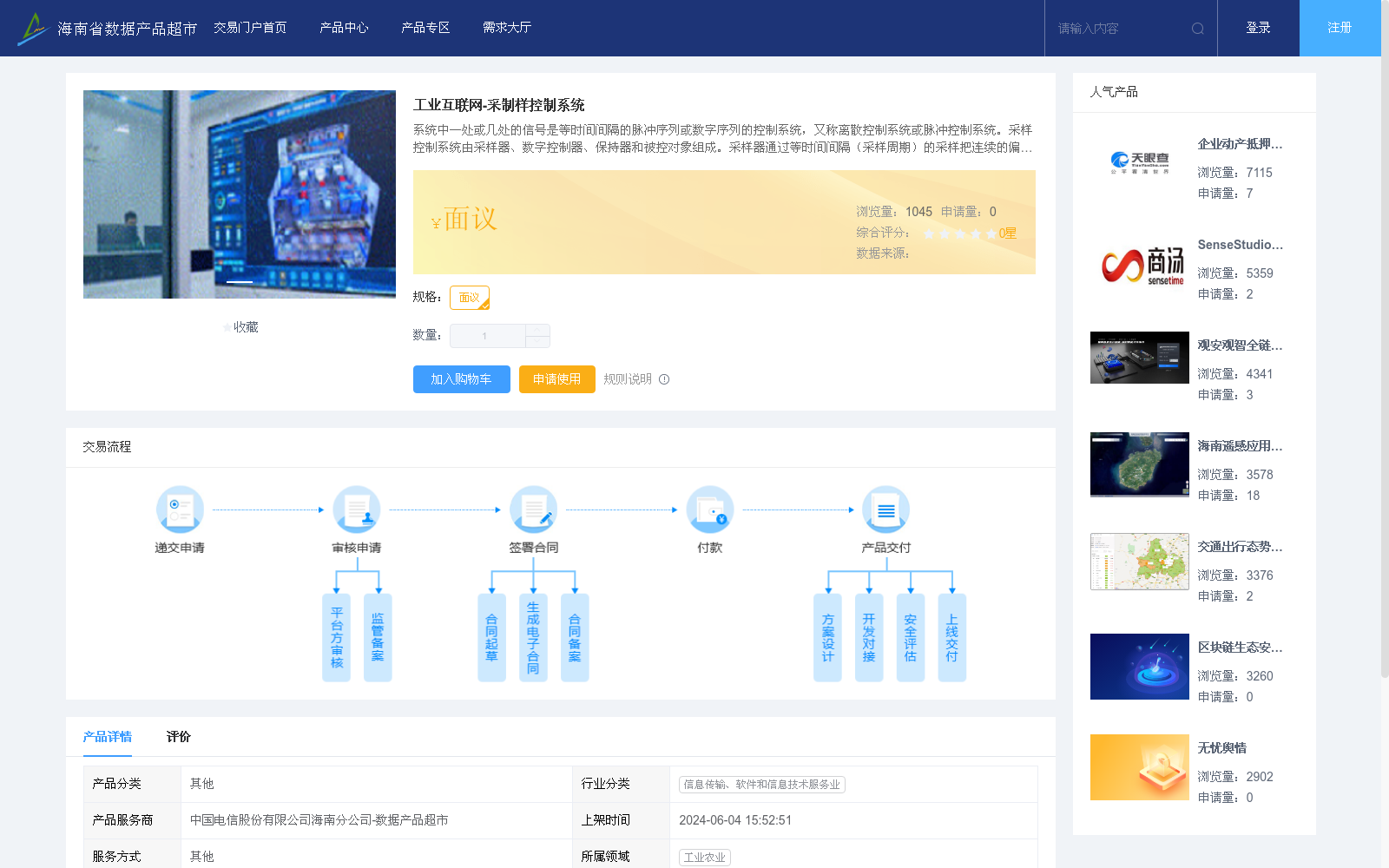This screenshot has width=1389, height=868.
Task: Click the Hainan data supermarket logo
Action: [109, 29]
